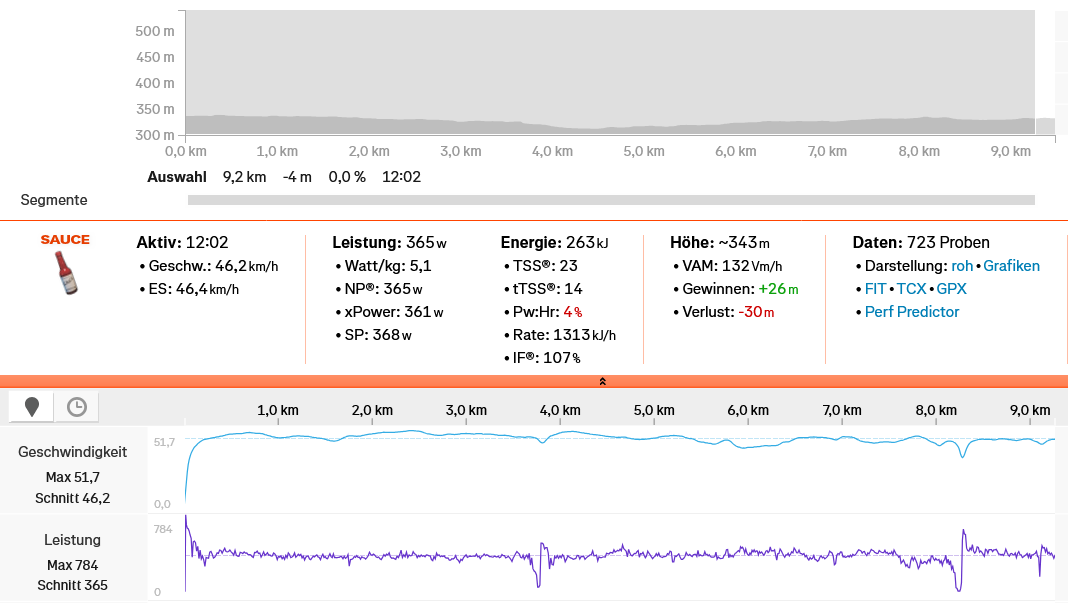Click the Segmente gray selection bar
Viewport: 1068px width, 603px height.
coord(610,200)
